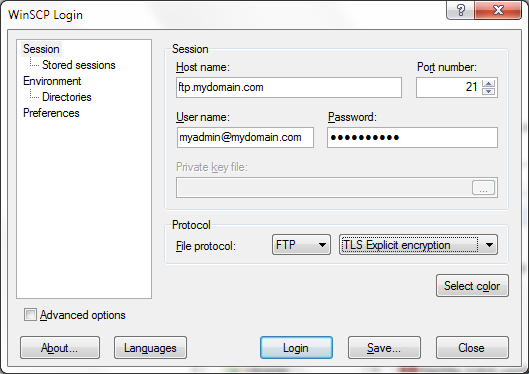Click the Select color button

point(472,286)
